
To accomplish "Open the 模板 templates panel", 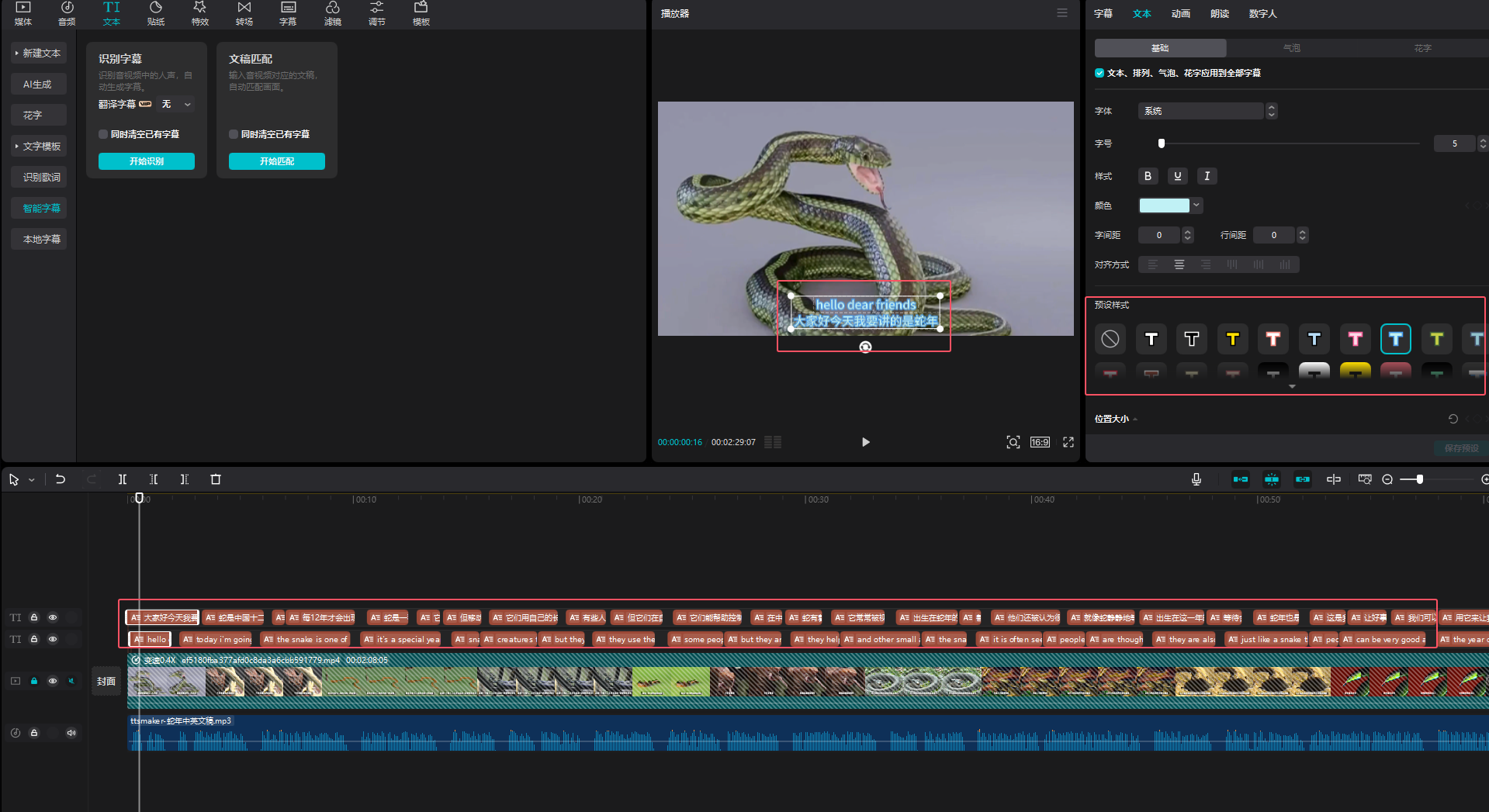I will click(421, 13).
